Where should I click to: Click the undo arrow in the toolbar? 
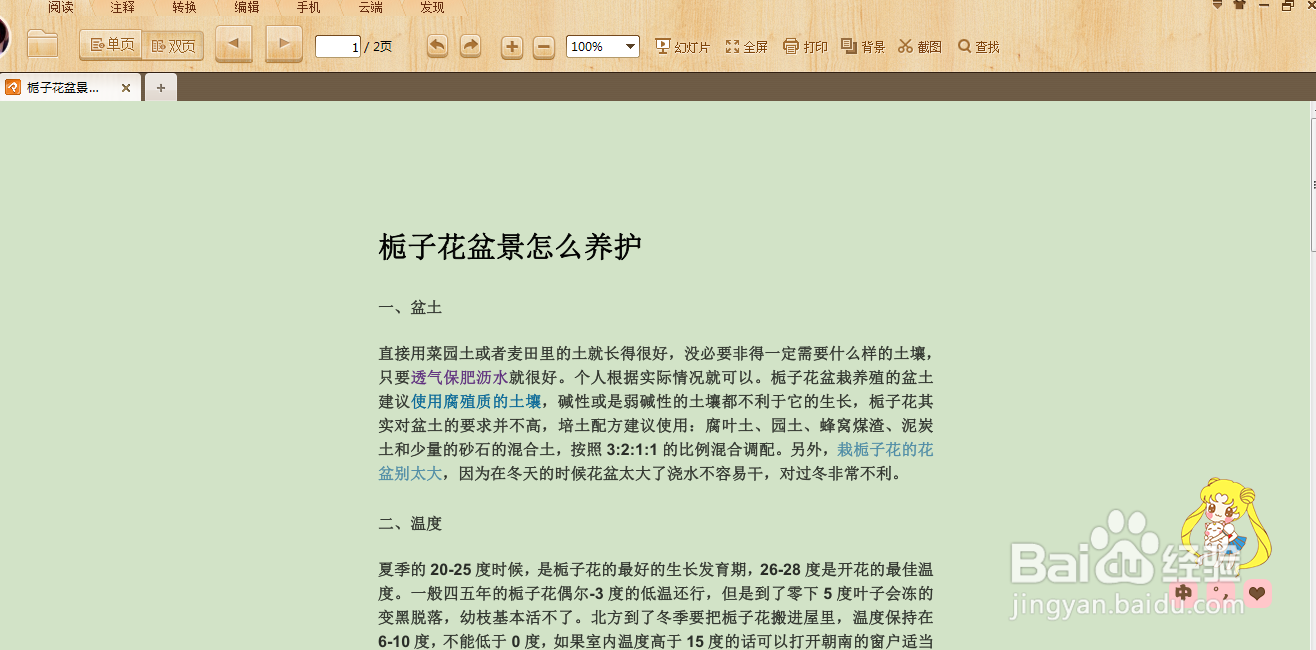point(437,46)
